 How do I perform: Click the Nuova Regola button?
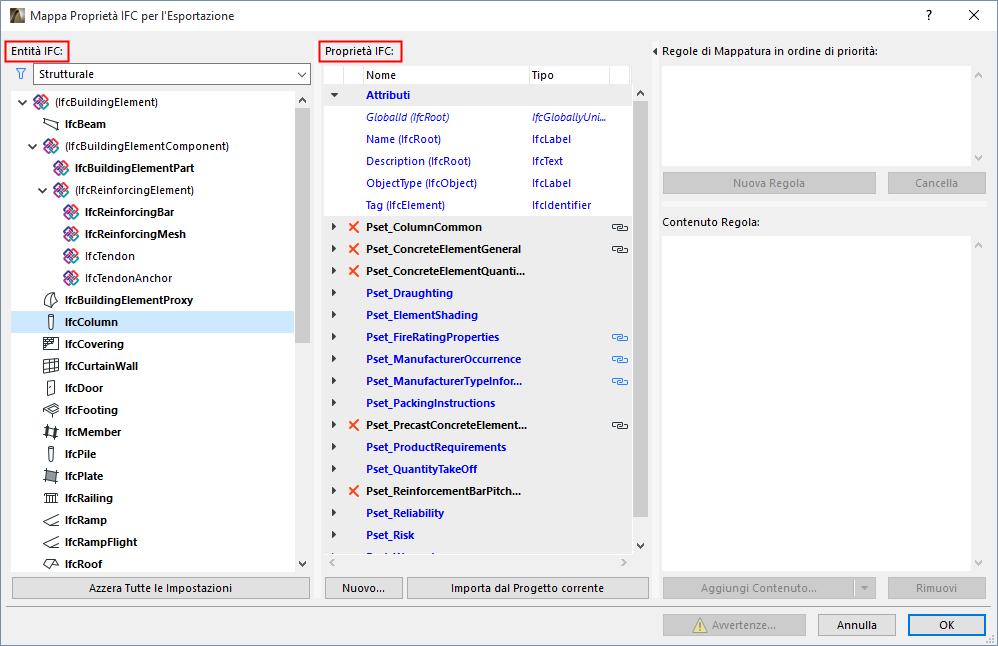[769, 183]
